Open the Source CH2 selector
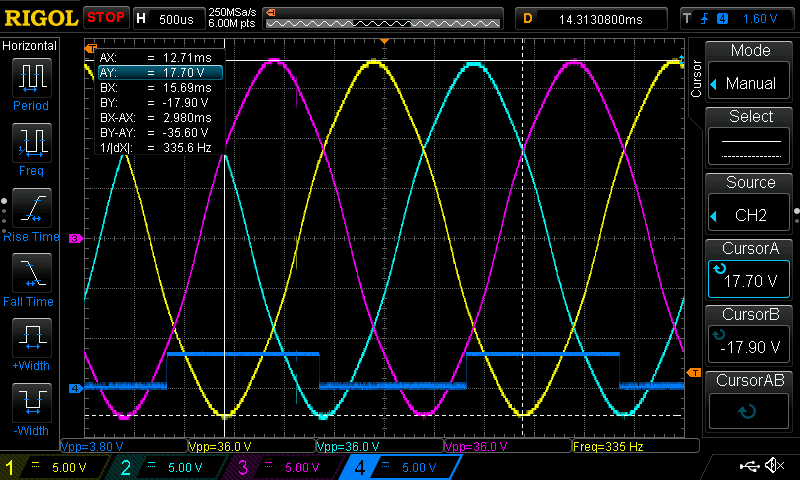Image resolution: width=800 pixels, height=480 pixels. coord(749,215)
